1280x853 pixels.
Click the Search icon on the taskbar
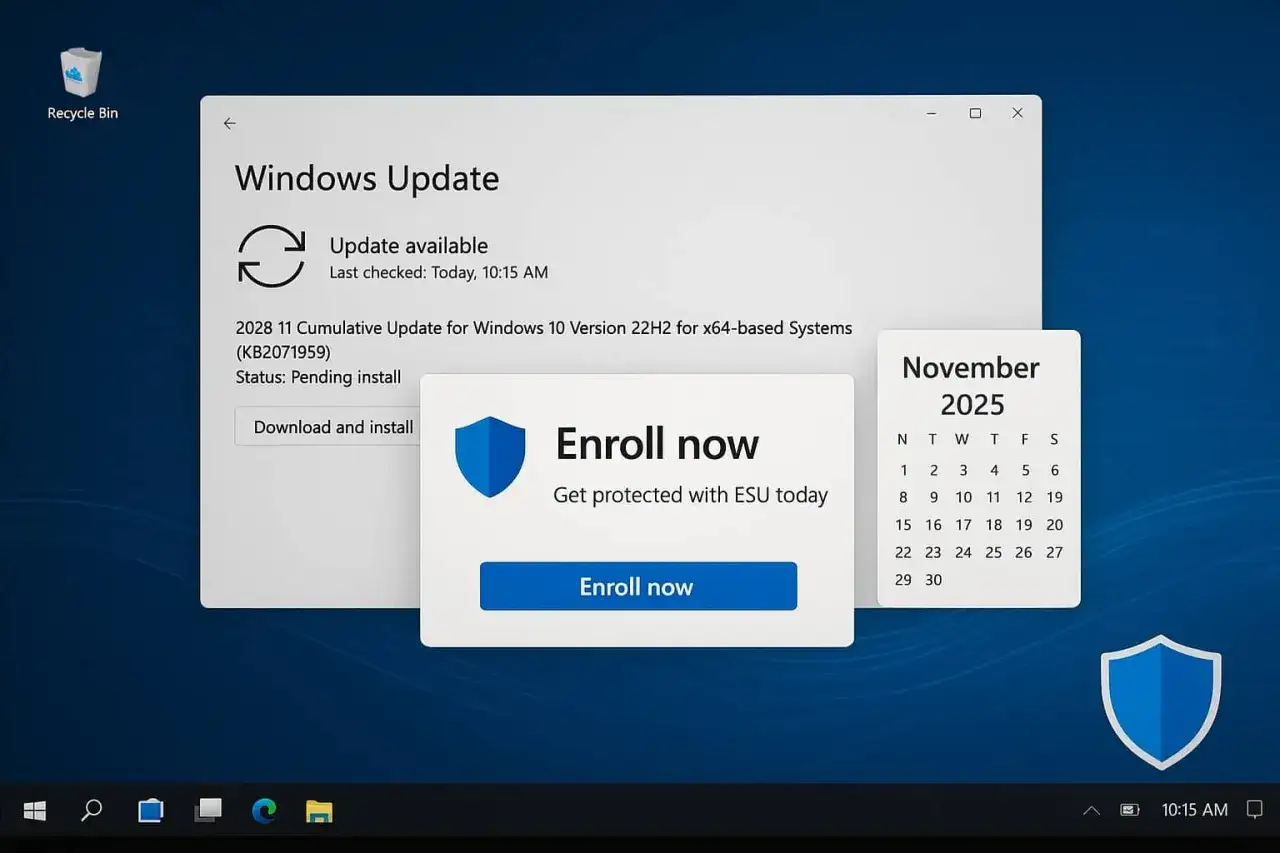(91, 810)
